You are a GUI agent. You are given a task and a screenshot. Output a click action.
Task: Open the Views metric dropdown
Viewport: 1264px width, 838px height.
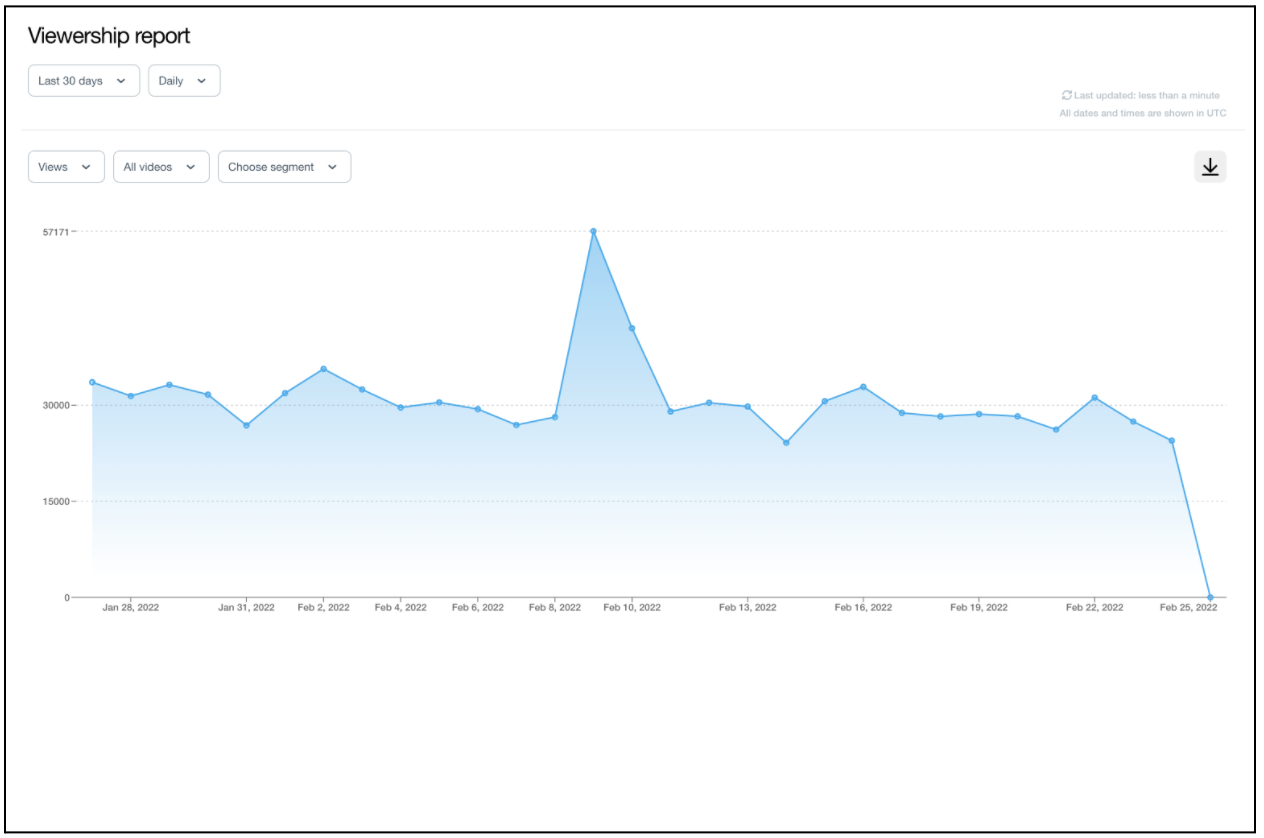point(66,167)
